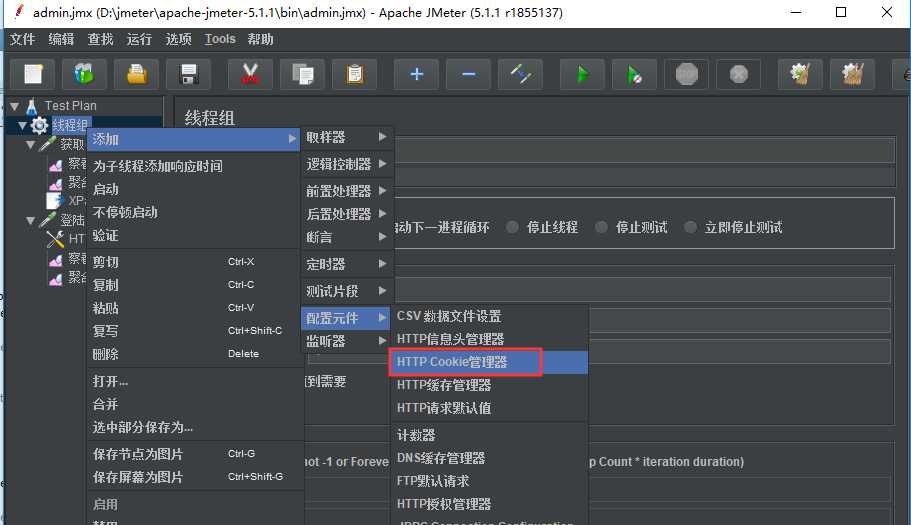The height and width of the screenshot is (525, 911).
Task: Click the New test plan toolbar icon
Action: 33,74
